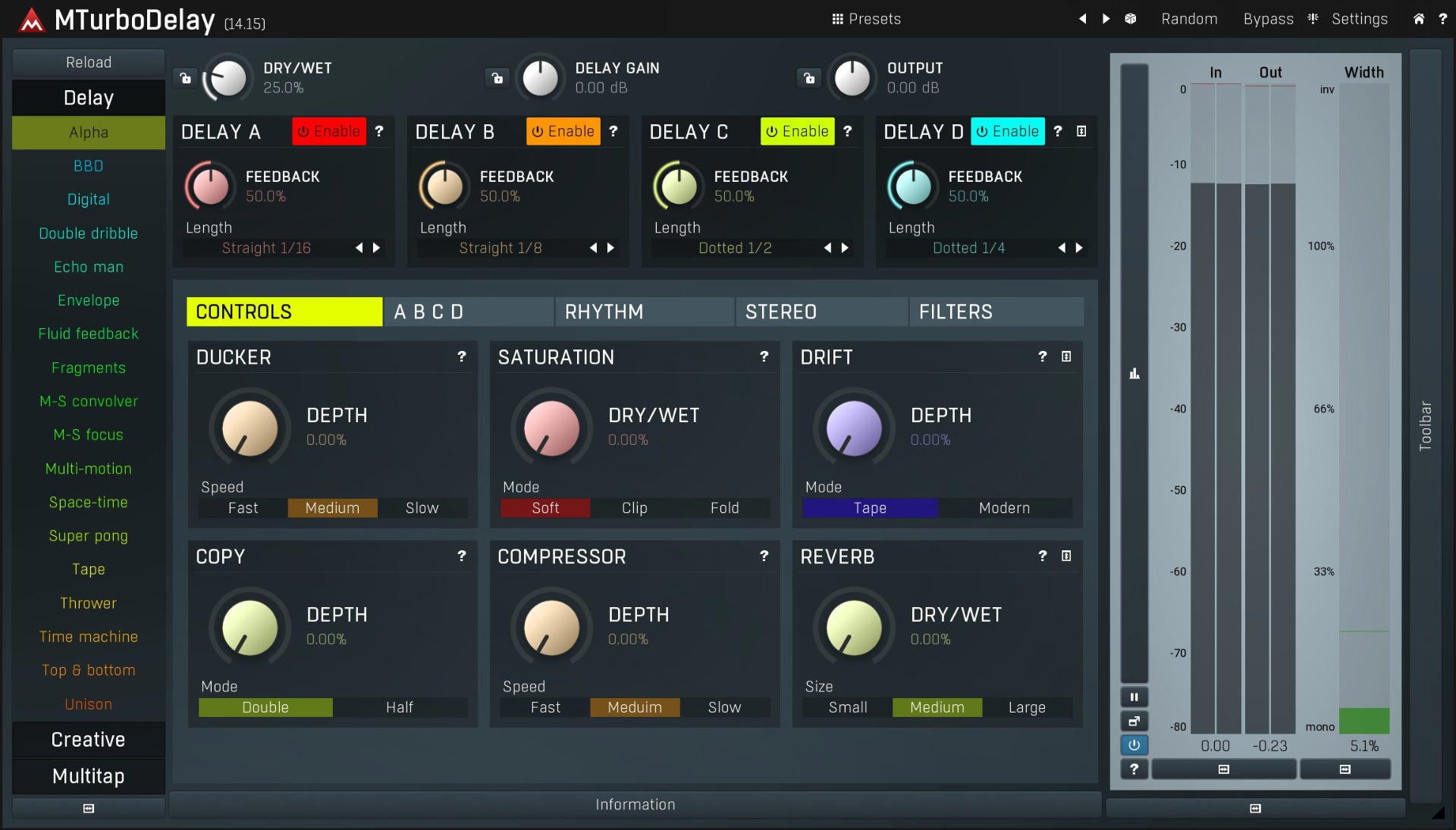Screen dimensions: 1456x830
Task: Open the vertical Toolbar strip
Action: tap(1426, 426)
